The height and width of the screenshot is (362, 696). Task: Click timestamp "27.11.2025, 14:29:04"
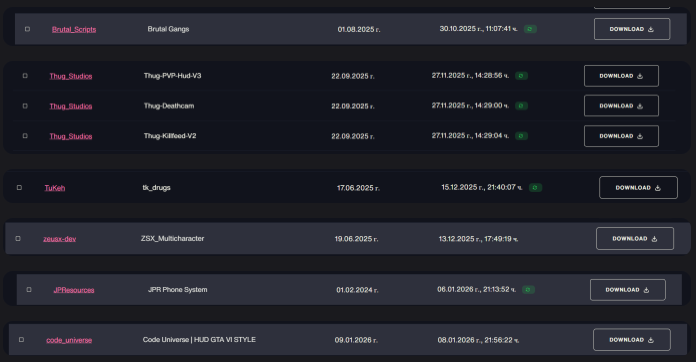click(470, 135)
